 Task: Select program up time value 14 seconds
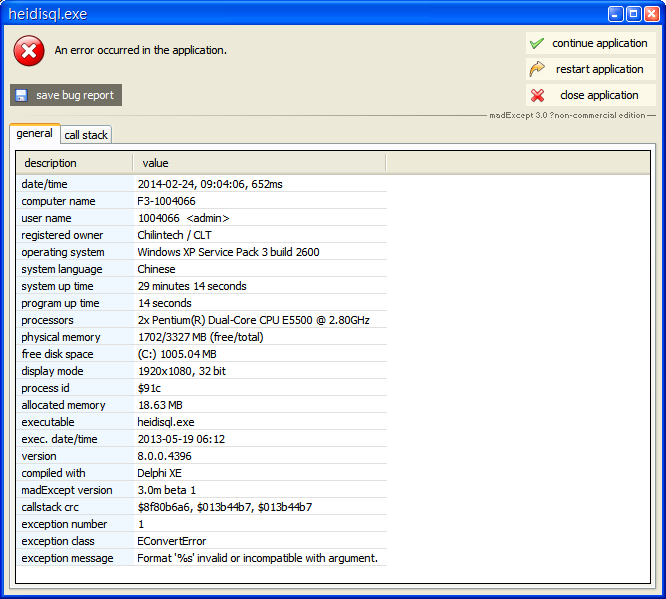point(165,303)
